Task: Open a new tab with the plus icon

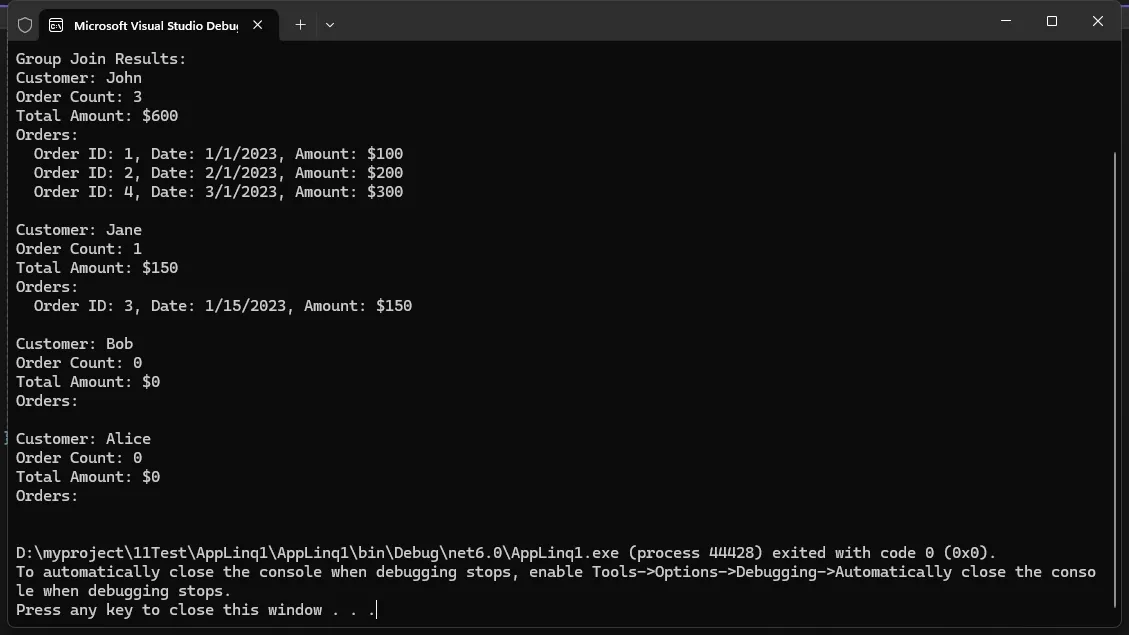Action: [x=300, y=25]
